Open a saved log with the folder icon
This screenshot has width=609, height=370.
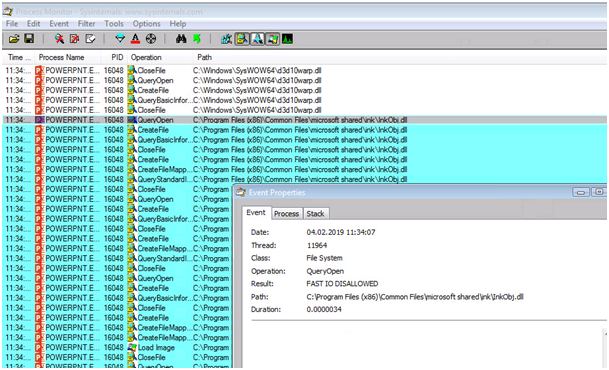pos(14,39)
